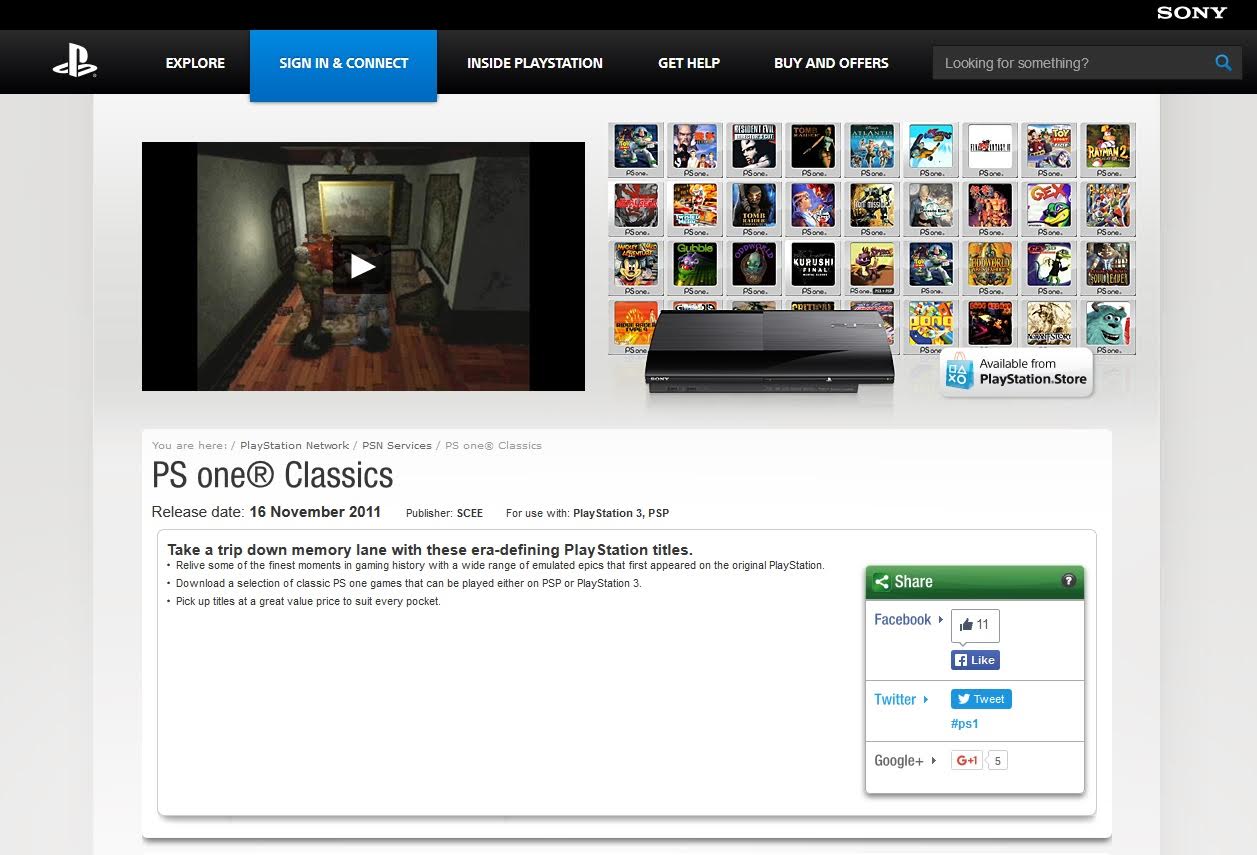Select the Metal Gear Solid game icon
This screenshot has height=855, width=1257.
pos(636,208)
